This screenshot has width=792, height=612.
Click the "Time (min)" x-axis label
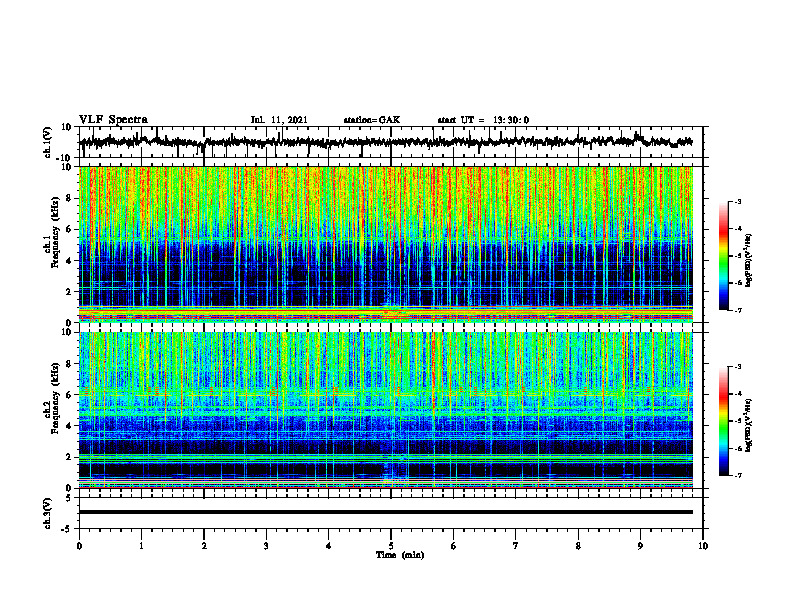(400, 555)
